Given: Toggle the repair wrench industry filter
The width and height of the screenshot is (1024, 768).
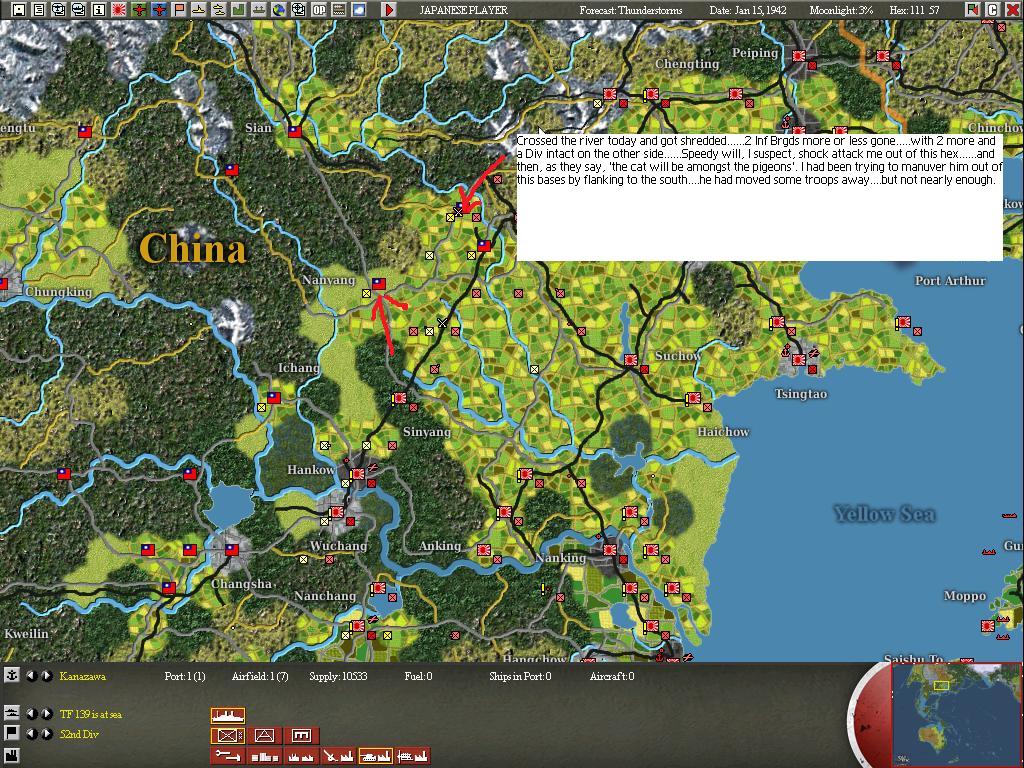Looking at the screenshot, I should coord(228,756).
